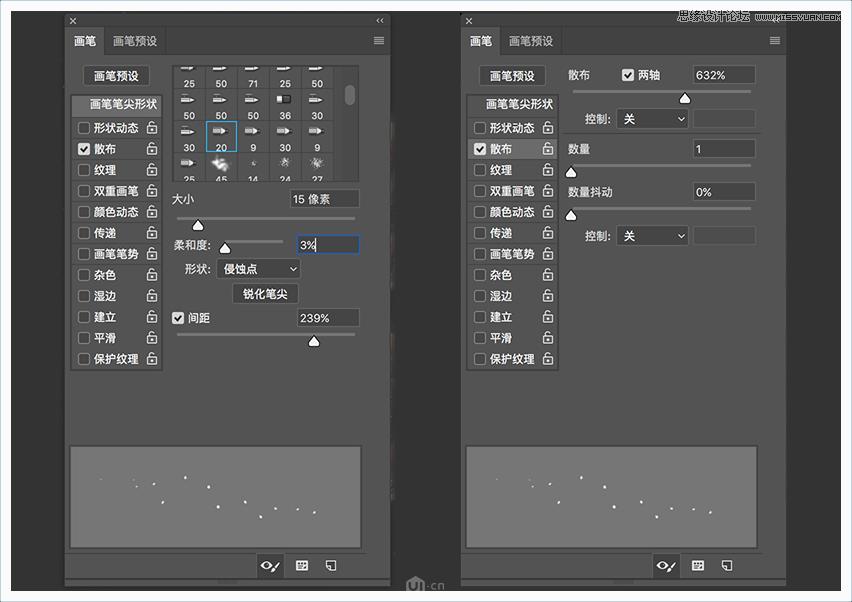The height and width of the screenshot is (602, 852).
Task: Create a new brush using the new-brush icon
Action: pyautogui.click(x=330, y=566)
